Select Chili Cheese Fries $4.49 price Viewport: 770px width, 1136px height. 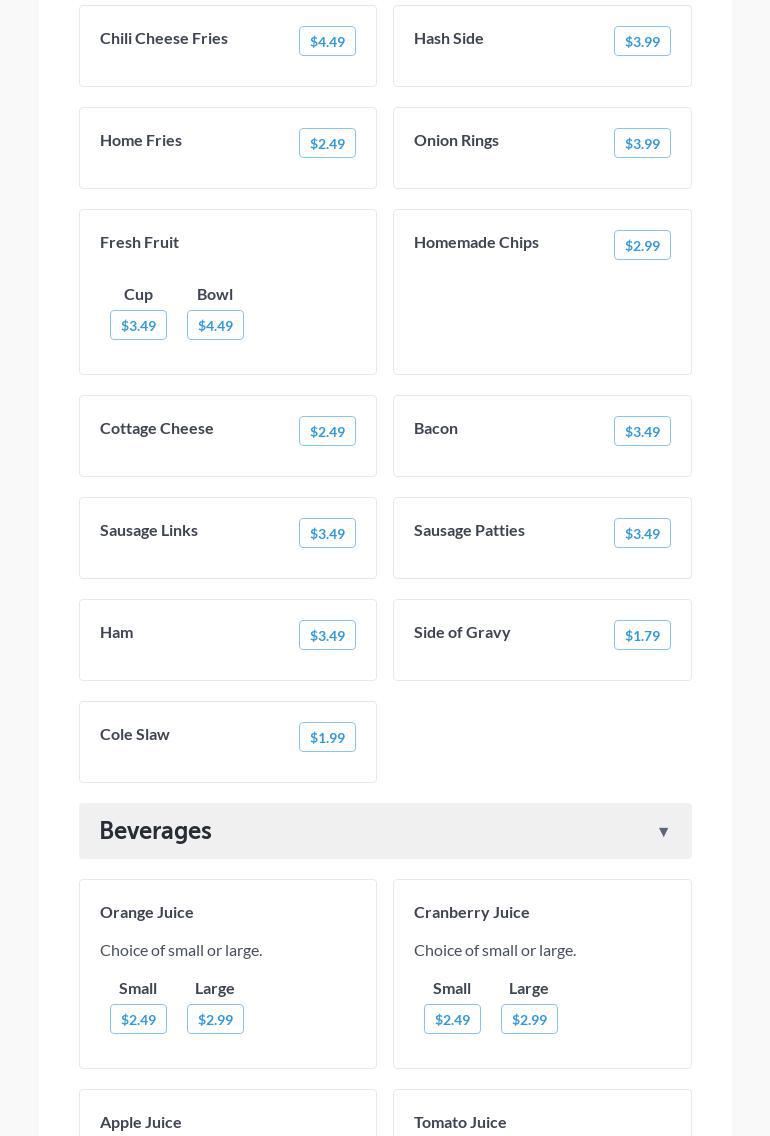click(x=327, y=41)
